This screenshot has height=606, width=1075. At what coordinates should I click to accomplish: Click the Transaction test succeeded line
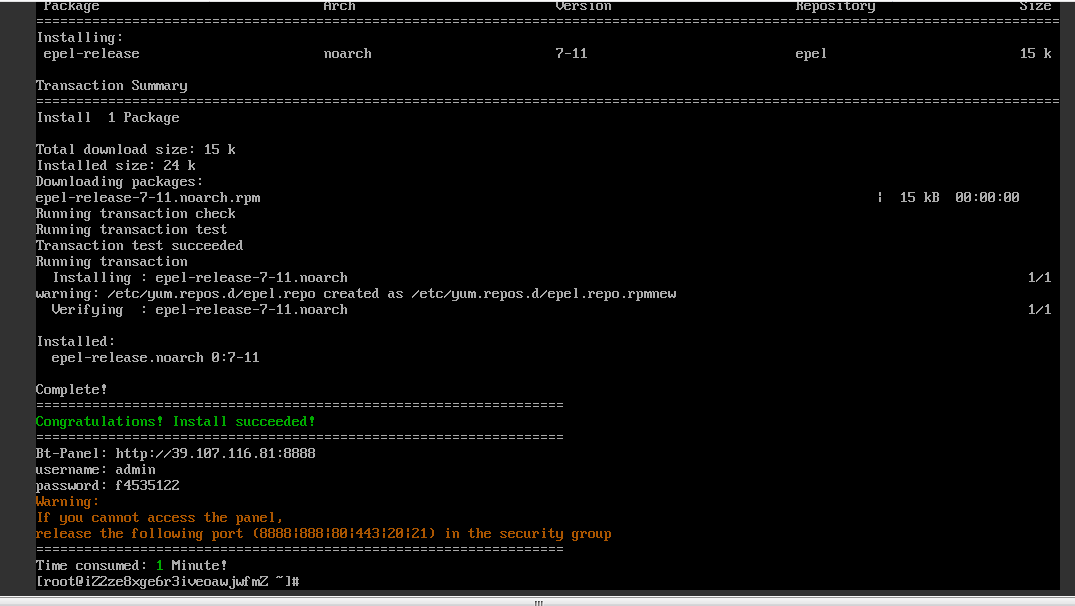139,245
